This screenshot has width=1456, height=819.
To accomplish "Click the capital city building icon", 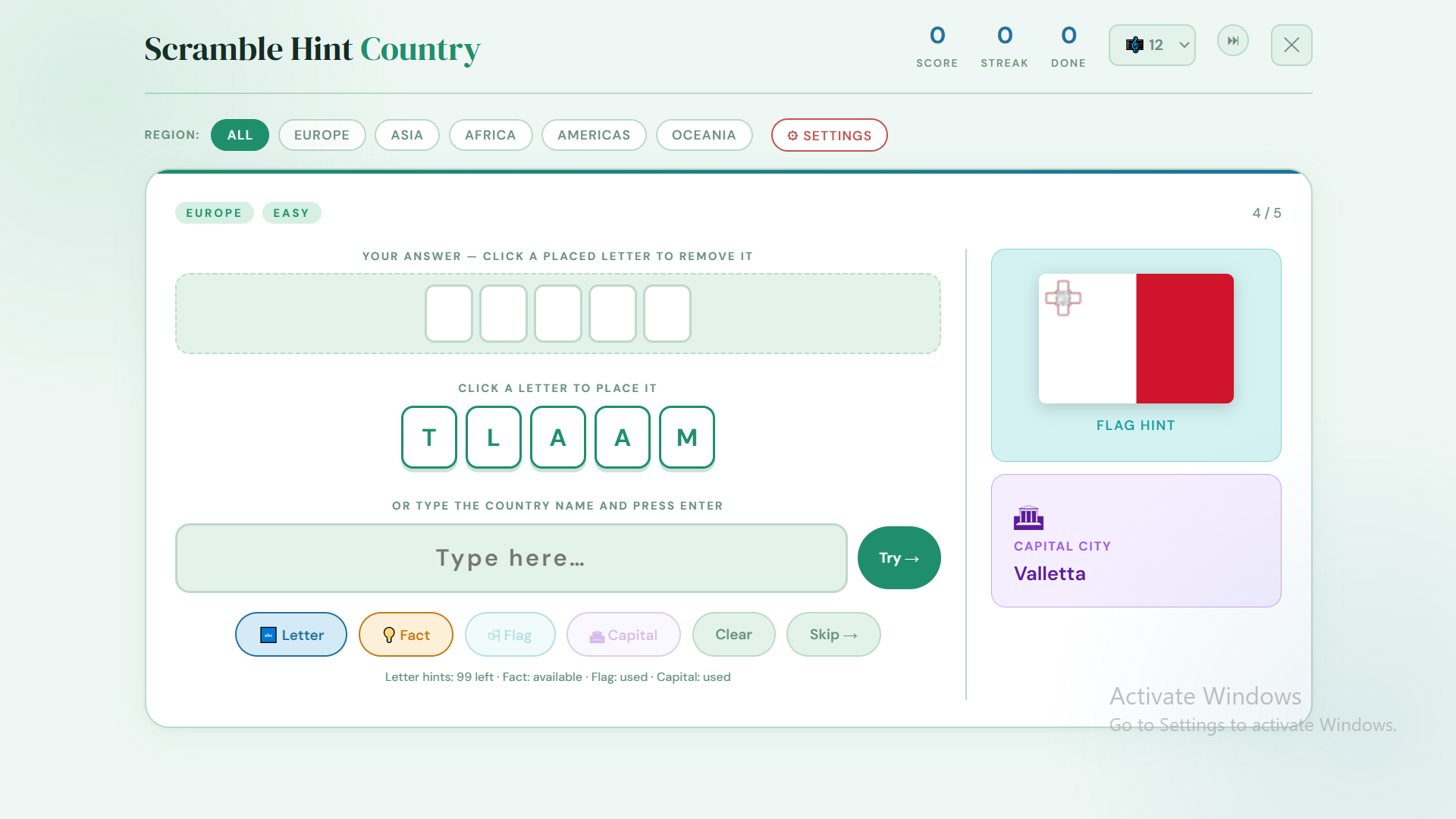I will pyautogui.click(x=1028, y=518).
